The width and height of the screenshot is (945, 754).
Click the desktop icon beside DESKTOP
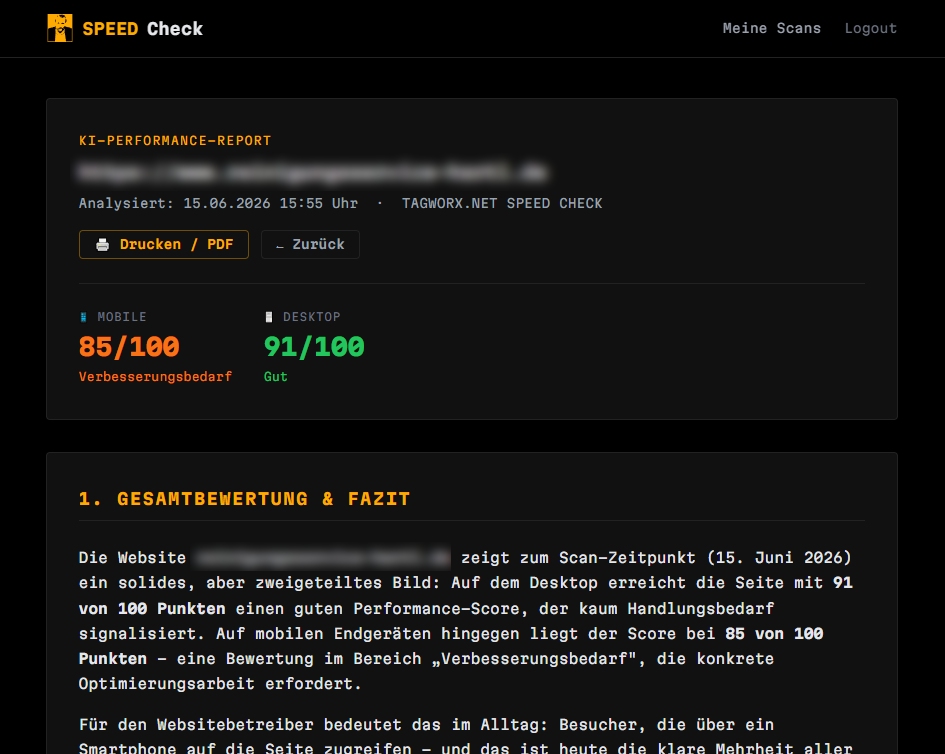click(269, 317)
